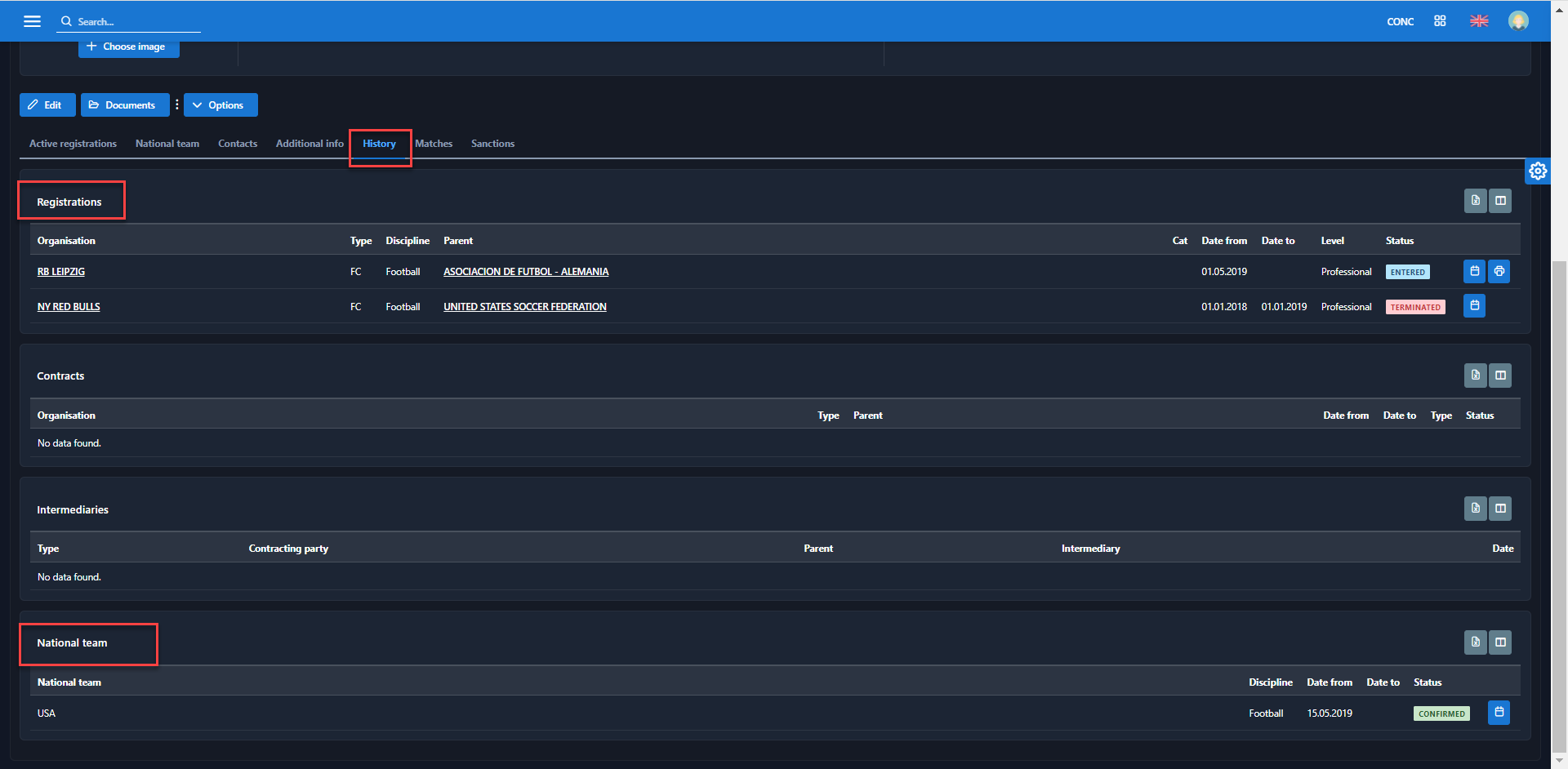The height and width of the screenshot is (769, 1568).
Task: Click the Documents button
Action: point(124,105)
